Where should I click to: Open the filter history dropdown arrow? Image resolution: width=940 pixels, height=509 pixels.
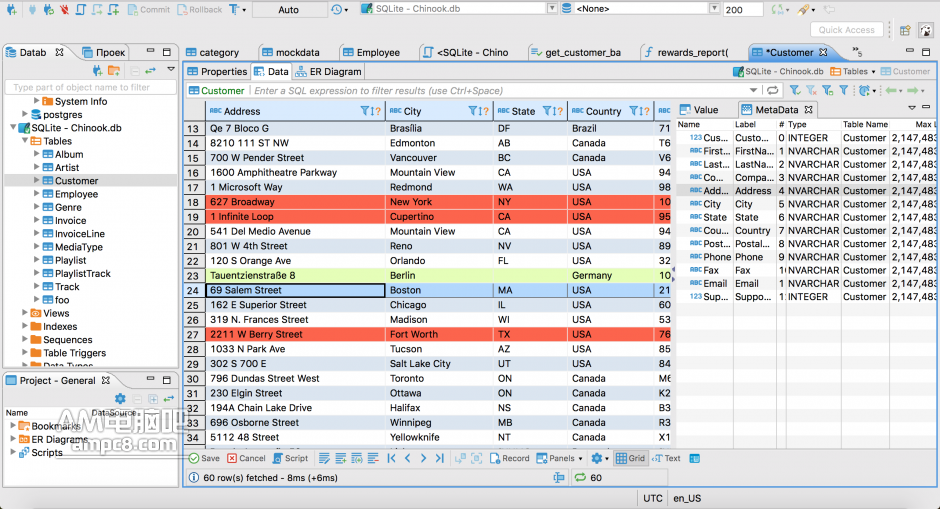753,91
